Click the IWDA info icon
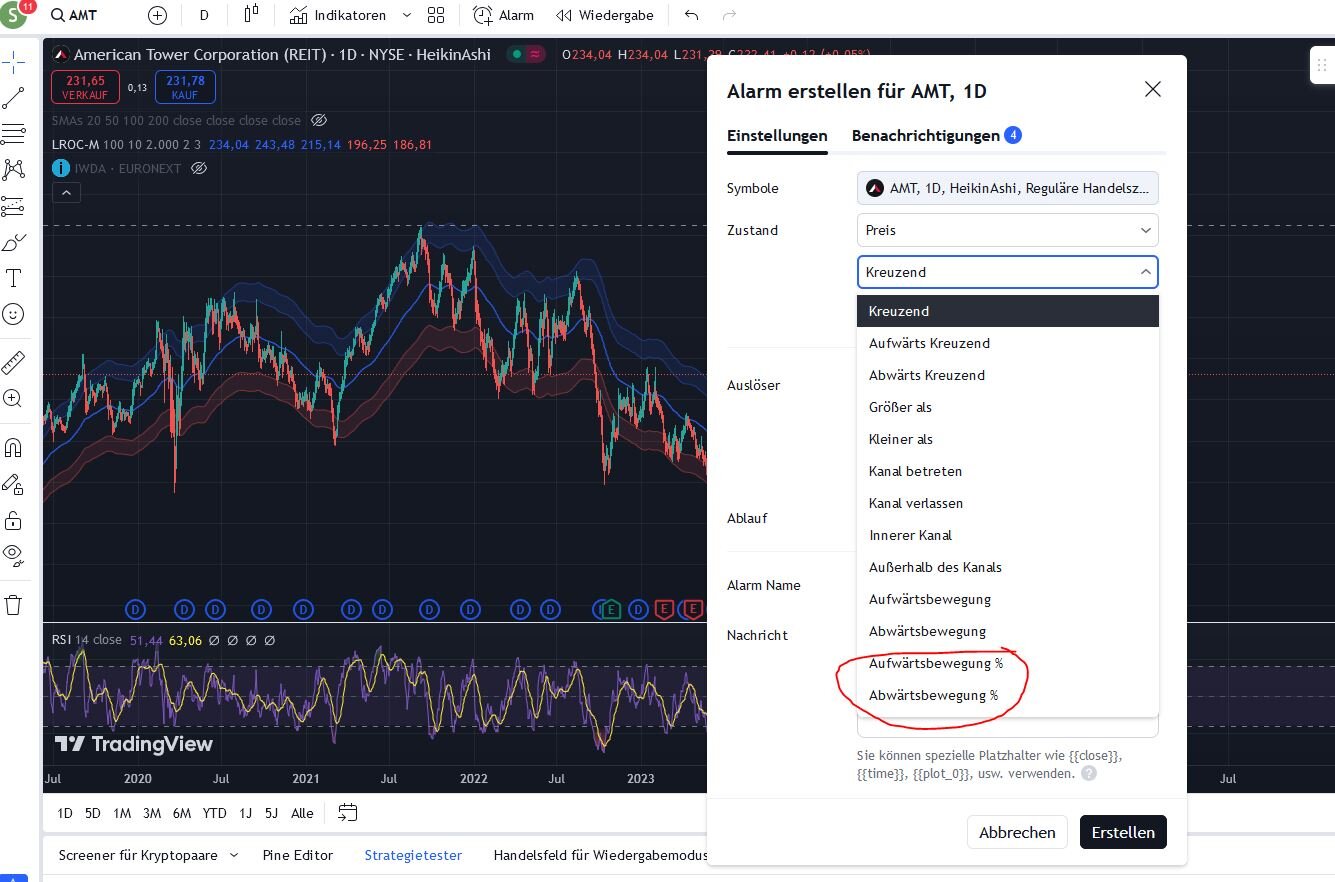Viewport: 1335px width, 882px height. [x=61, y=168]
